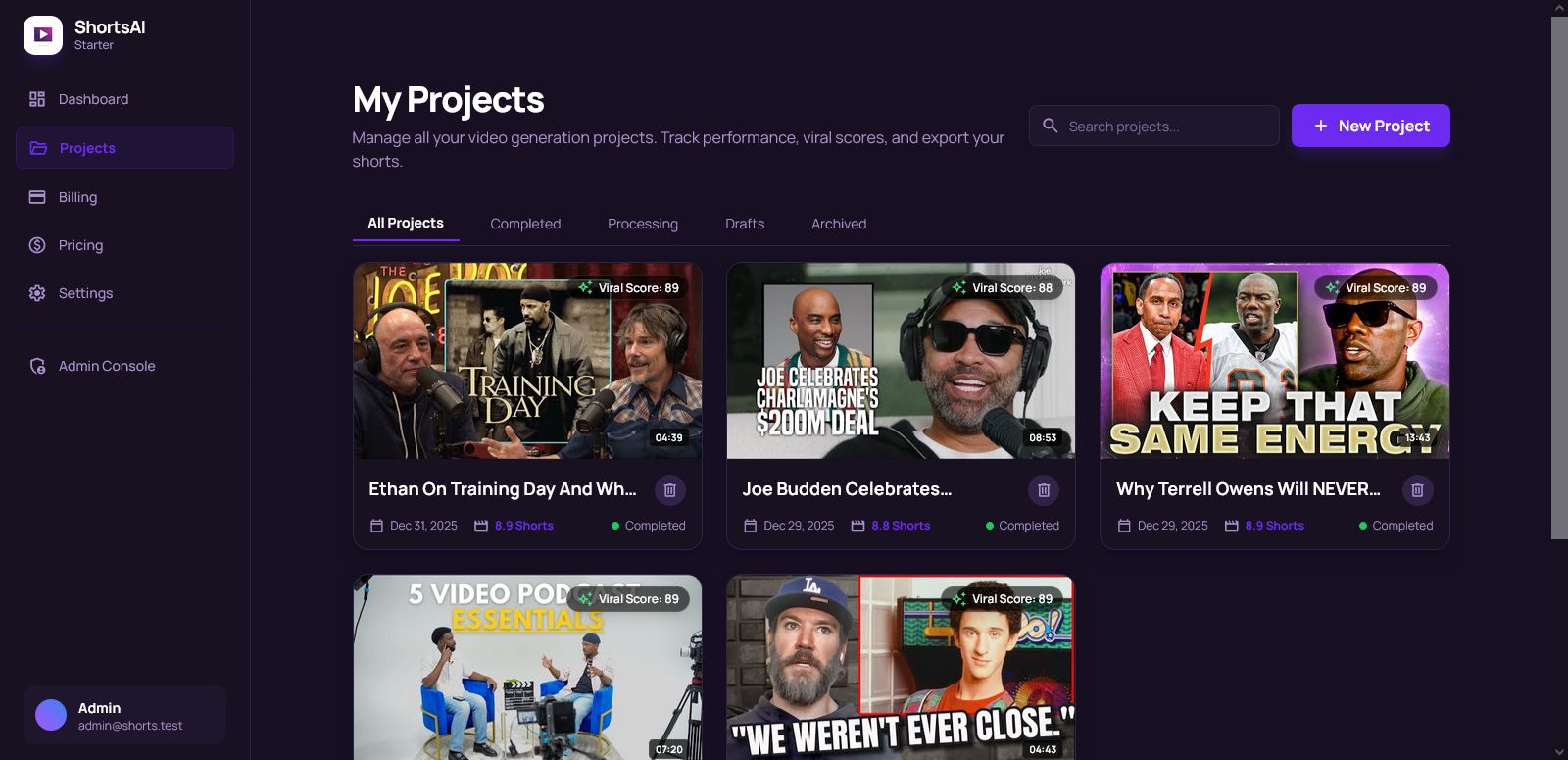The width and height of the screenshot is (1568, 760).
Task: Click Viral Score badge on 'Weren't Ever Close' card
Action: pos(1003,599)
